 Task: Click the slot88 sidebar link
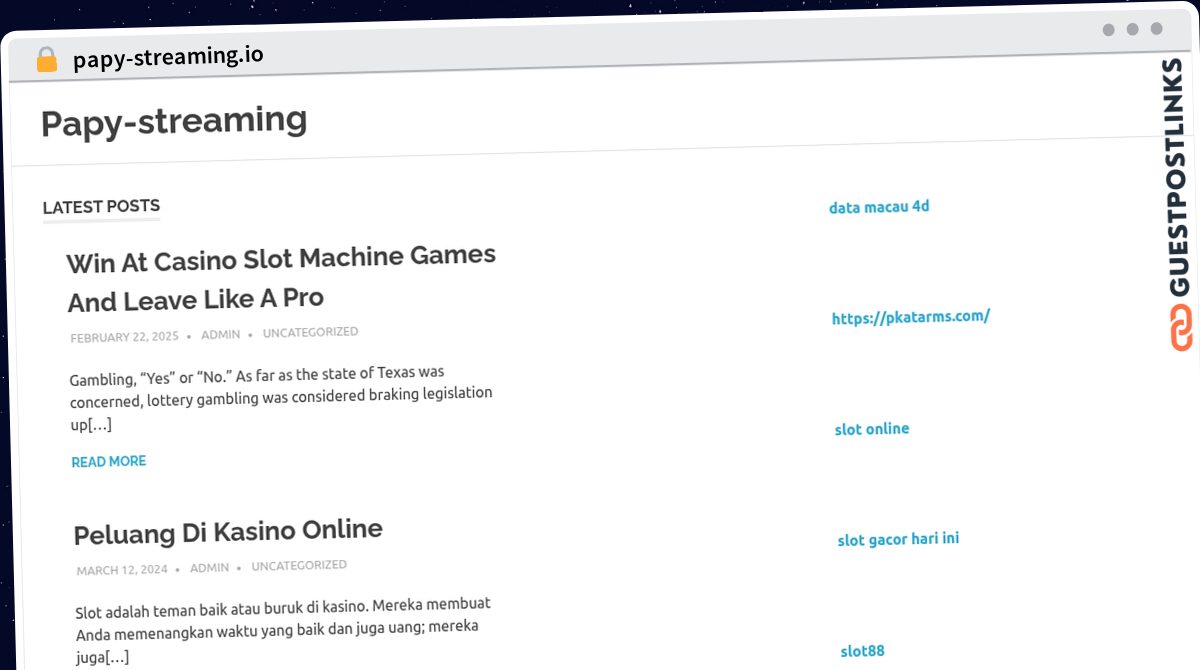(862, 651)
